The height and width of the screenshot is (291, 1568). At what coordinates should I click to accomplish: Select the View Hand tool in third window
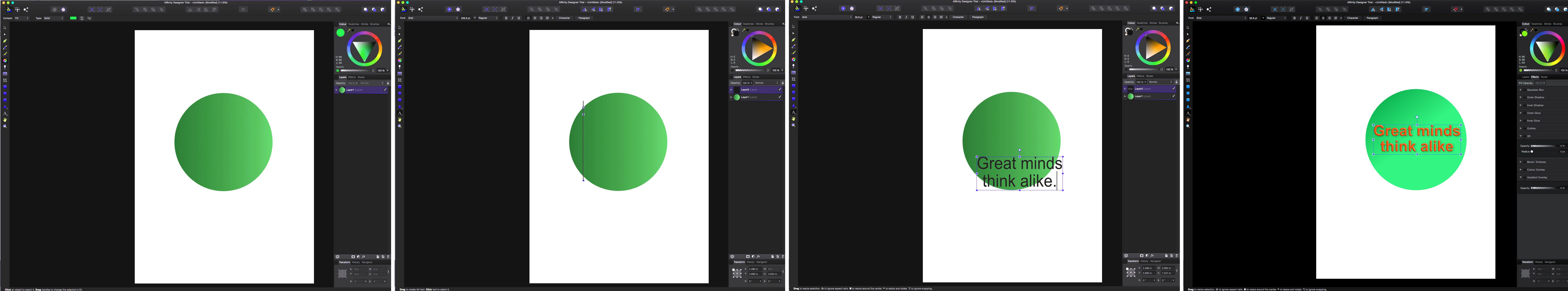tap(794, 119)
